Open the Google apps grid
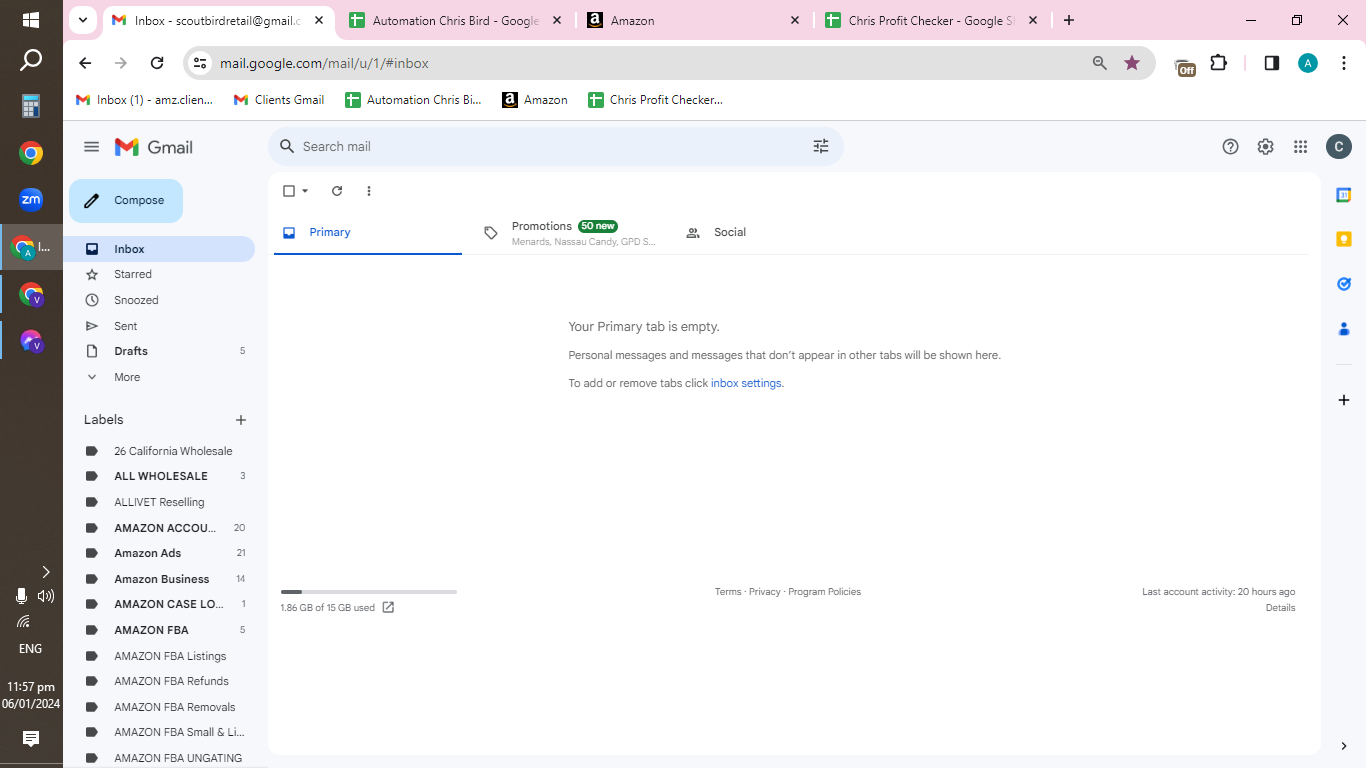Viewport: 1366px width, 768px height. point(1300,147)
